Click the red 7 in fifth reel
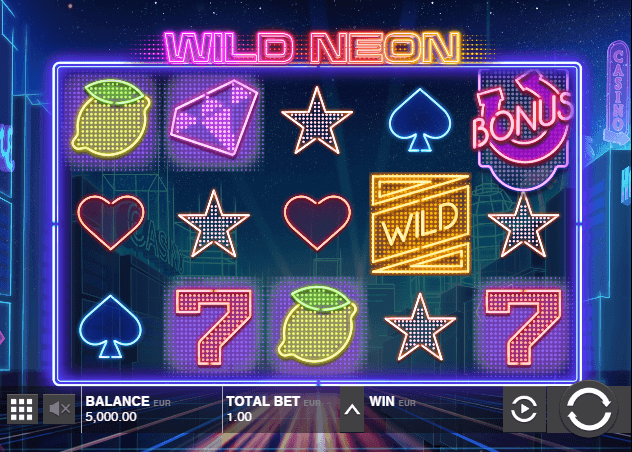This screenshot has width=632, height=452. click(523, 327)
